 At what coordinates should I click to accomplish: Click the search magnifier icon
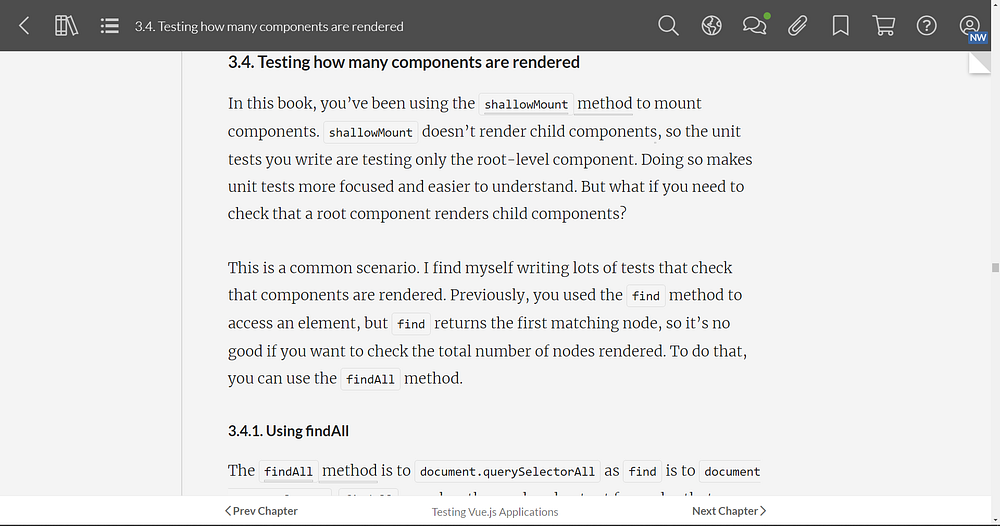tap(668, 26)
